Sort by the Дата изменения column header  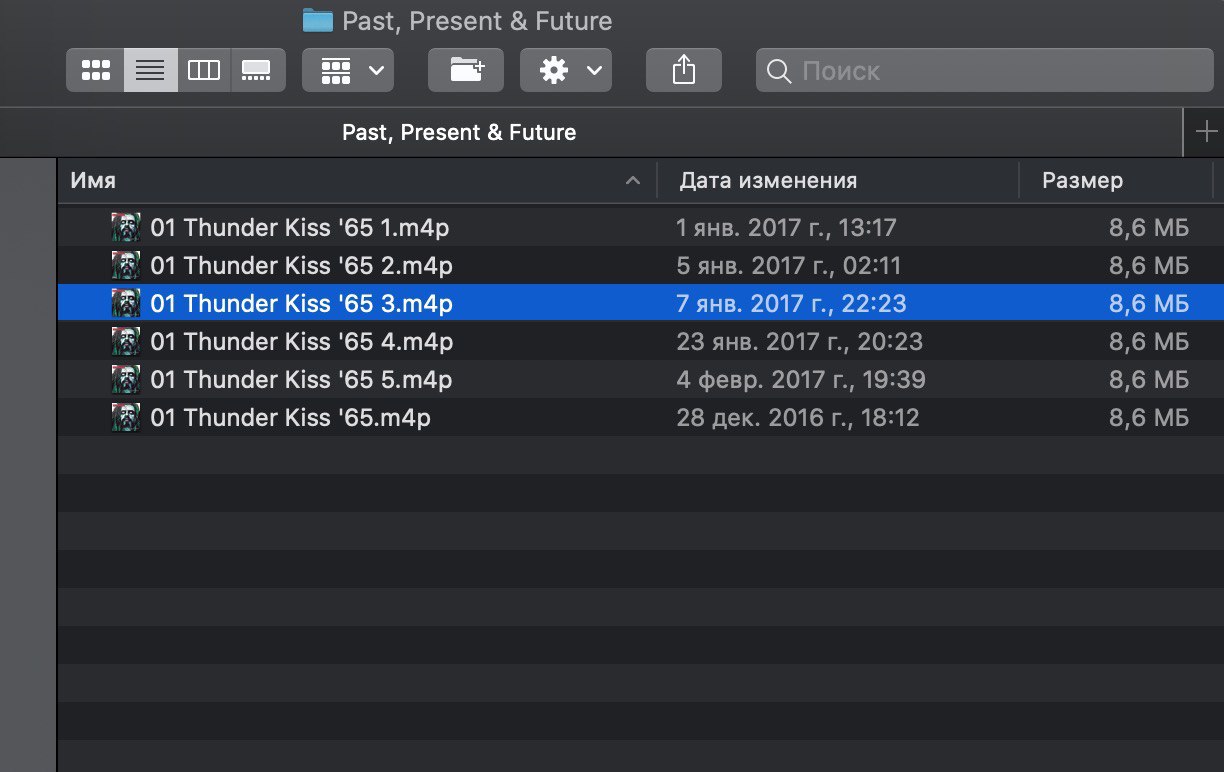[838, 181]
